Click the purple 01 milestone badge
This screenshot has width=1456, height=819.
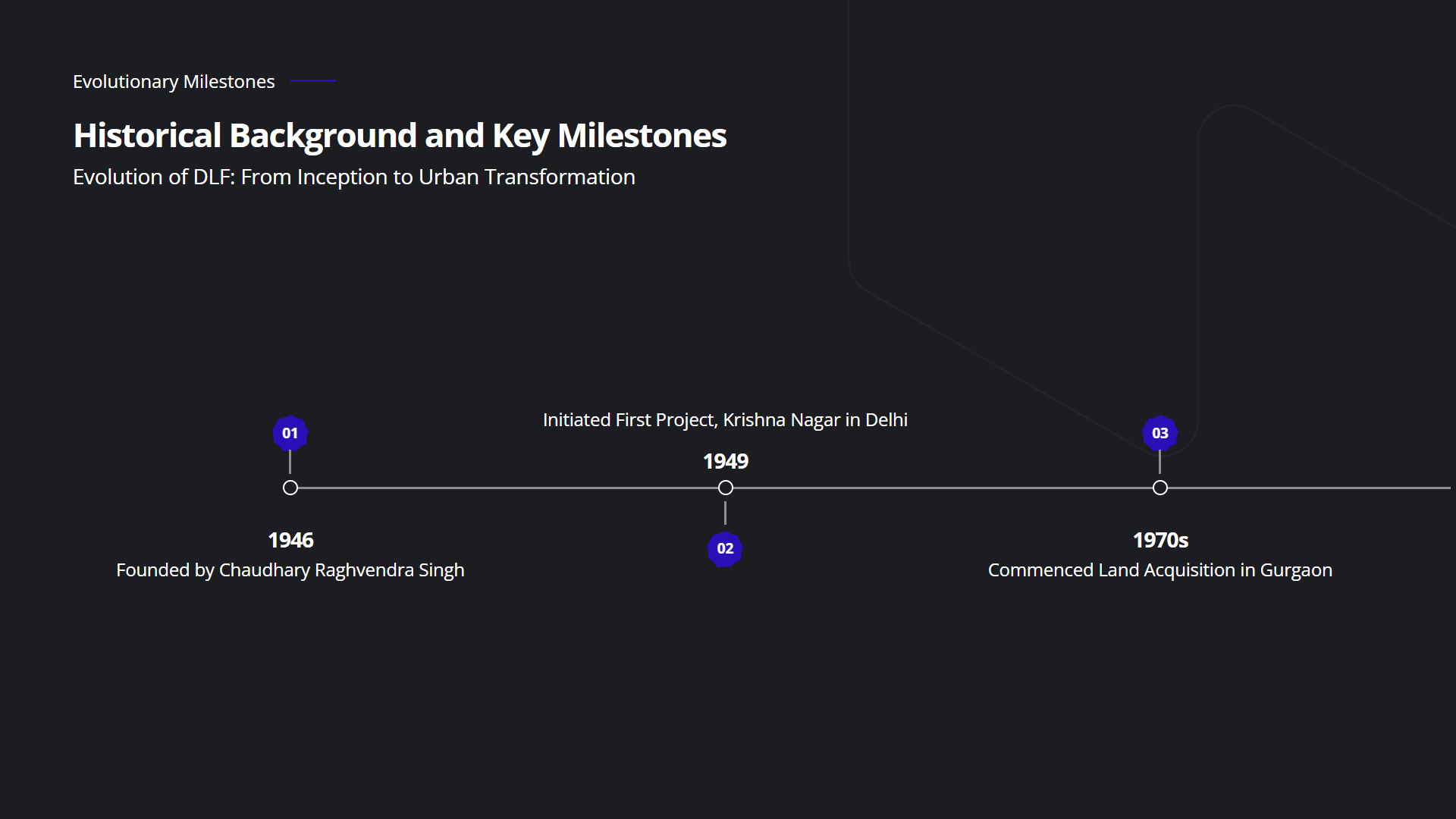(x=290, y=433)
